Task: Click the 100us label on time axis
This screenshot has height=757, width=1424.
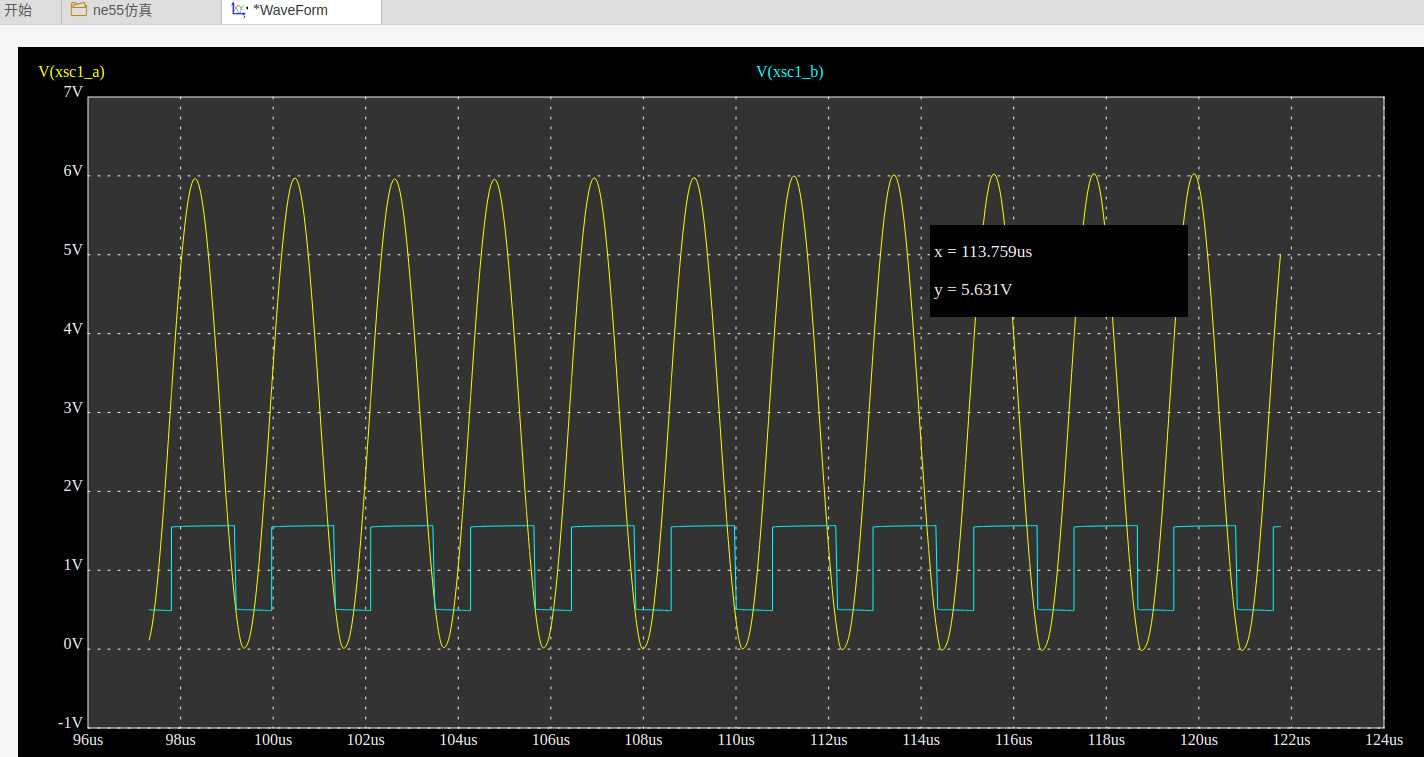Action: 273,740
